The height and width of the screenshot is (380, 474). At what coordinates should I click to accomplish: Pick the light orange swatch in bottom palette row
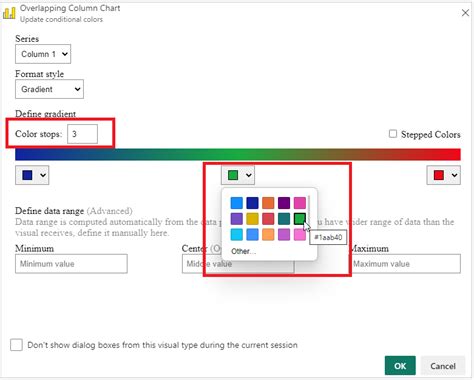tap(268, 235)
